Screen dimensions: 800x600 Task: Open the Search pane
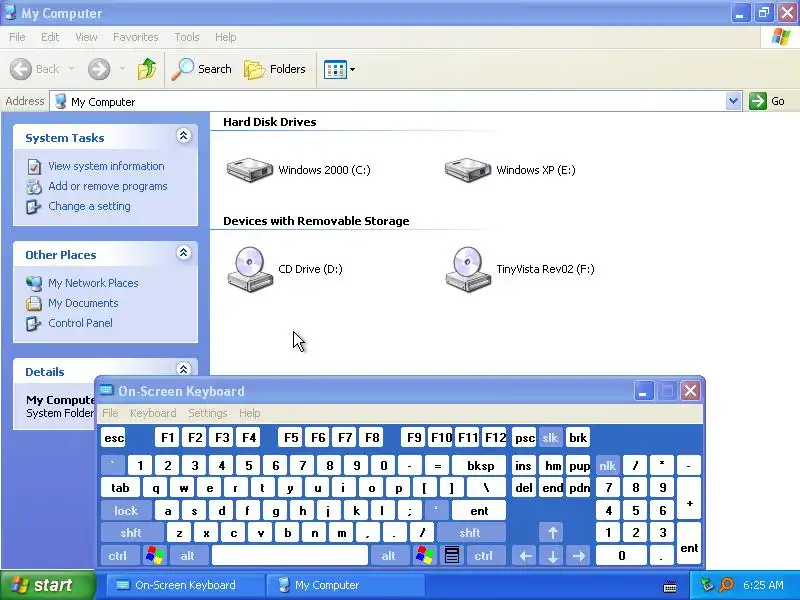click(202, 69)
